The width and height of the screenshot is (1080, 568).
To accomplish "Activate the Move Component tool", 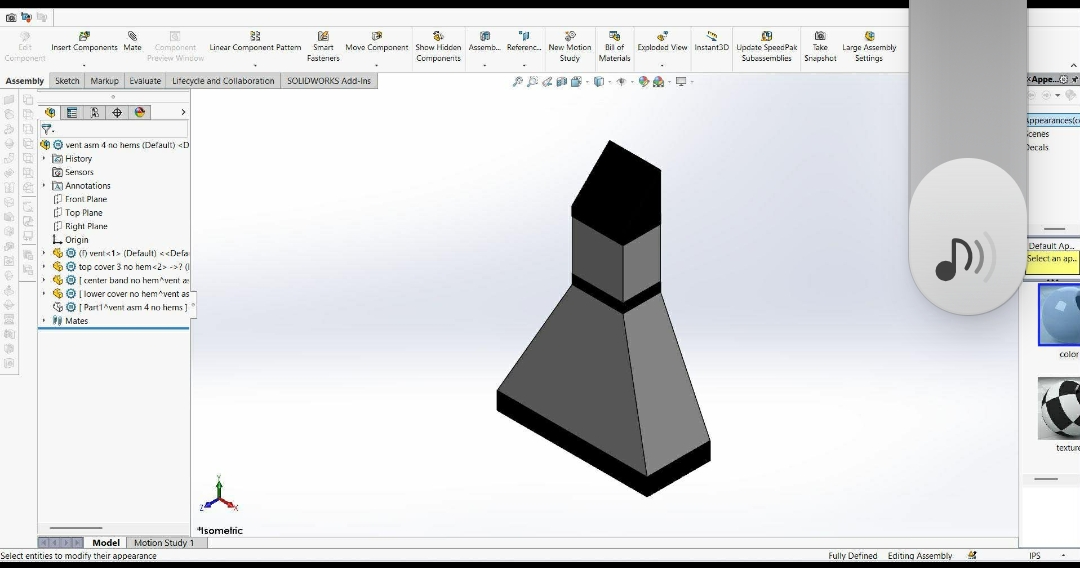I will (x=376, y=41).
